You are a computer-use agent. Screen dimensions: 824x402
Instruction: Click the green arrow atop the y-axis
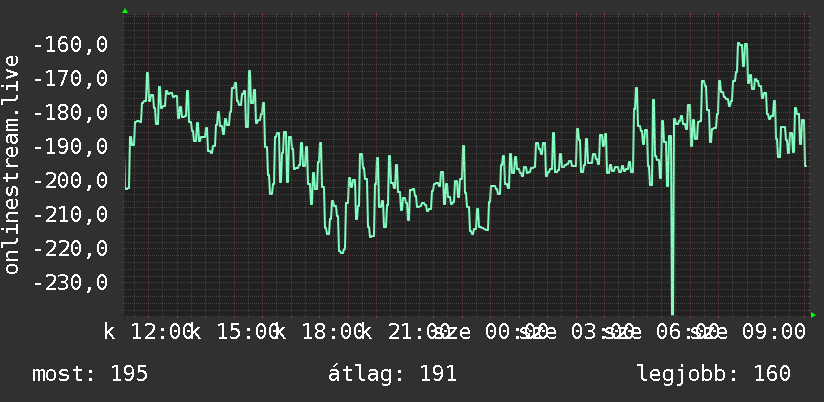(x=125, y=11)
